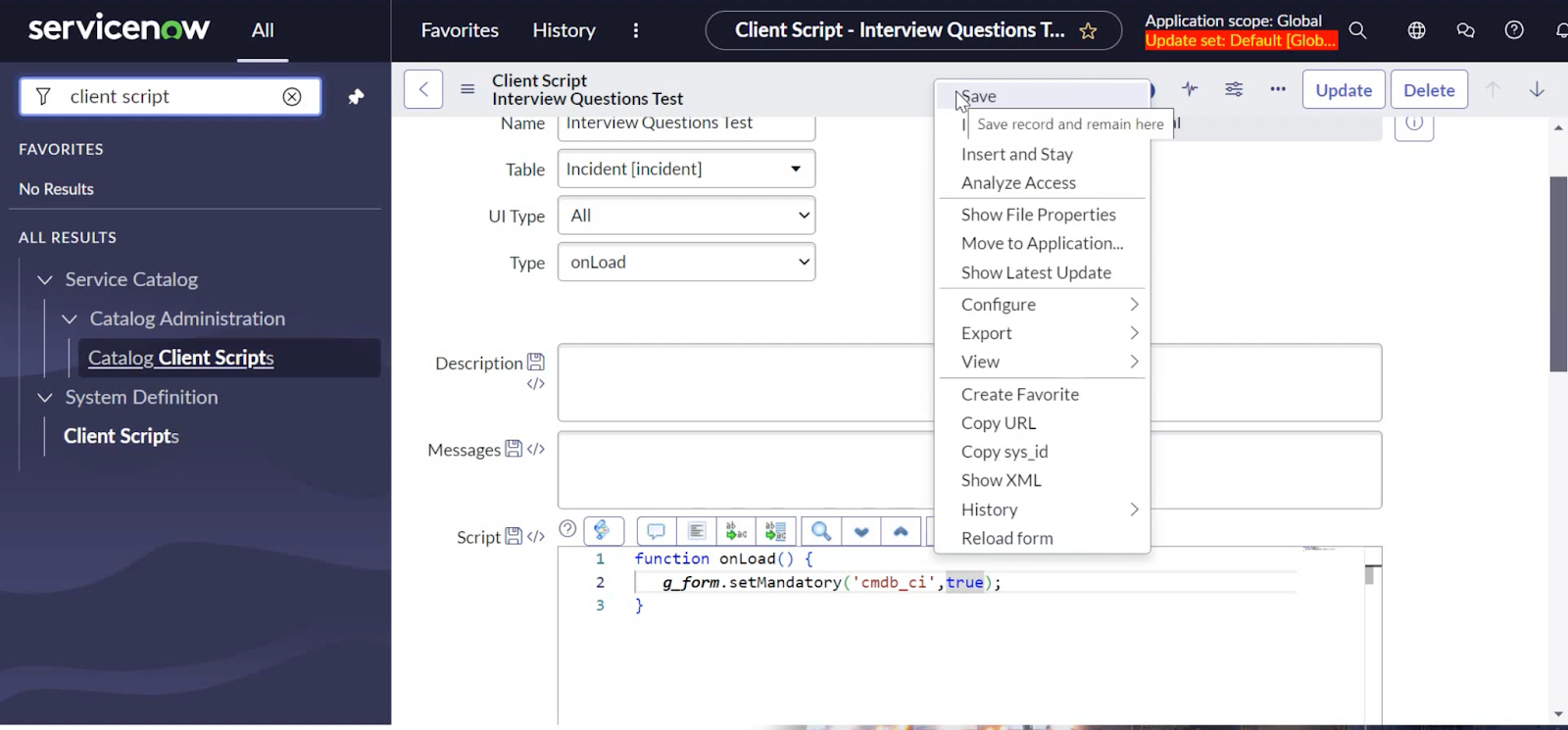Pin the navigator filter with the pin icon
The image size is (1568, 730).
pyautogui.click(x=356, y=96)
